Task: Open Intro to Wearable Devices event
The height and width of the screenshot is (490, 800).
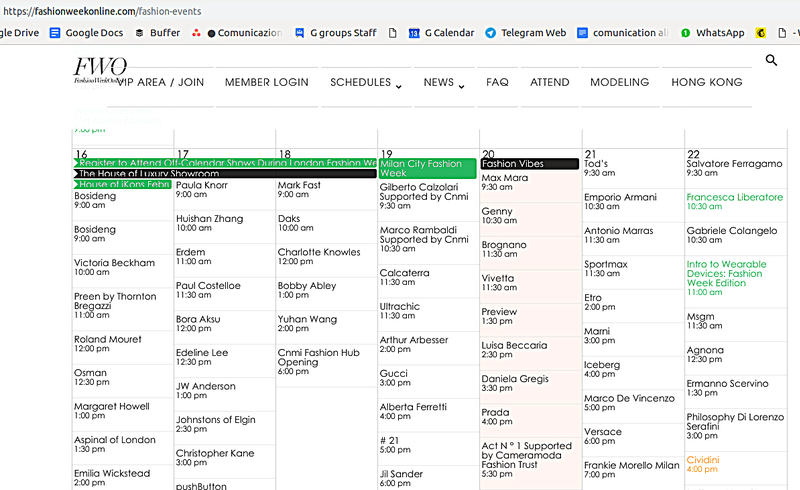Action: (727, 278)
